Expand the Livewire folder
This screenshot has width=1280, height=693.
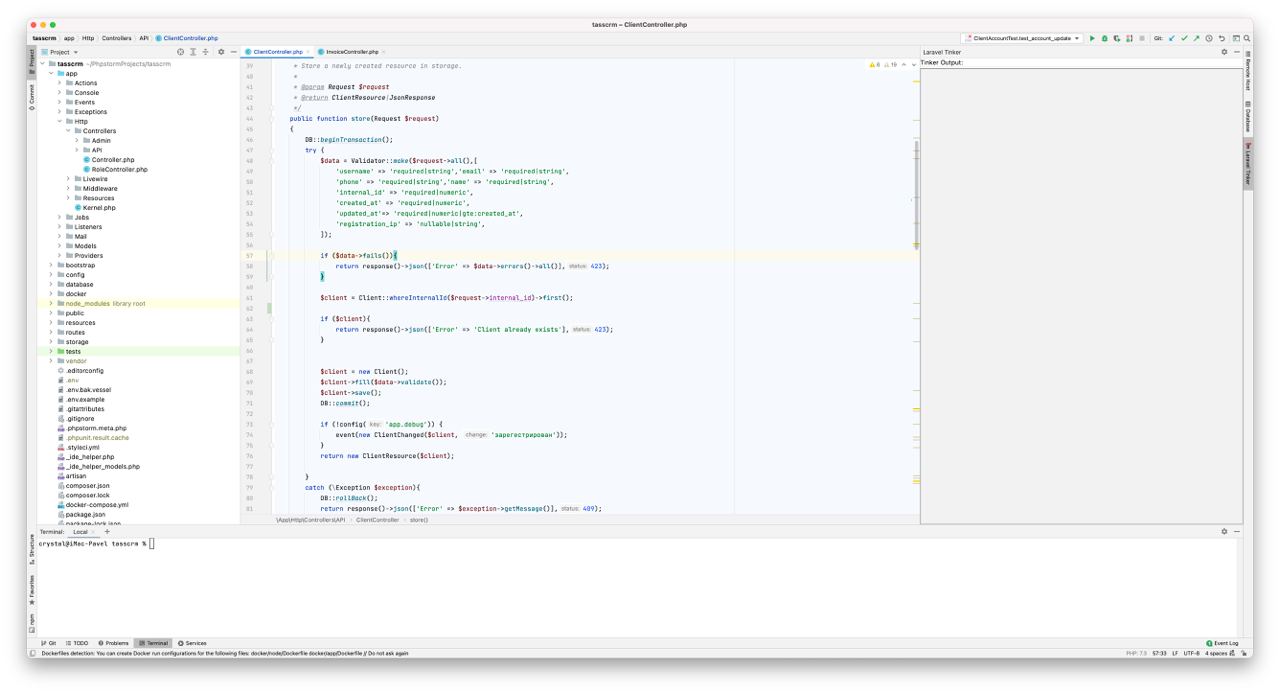[68, 179]
